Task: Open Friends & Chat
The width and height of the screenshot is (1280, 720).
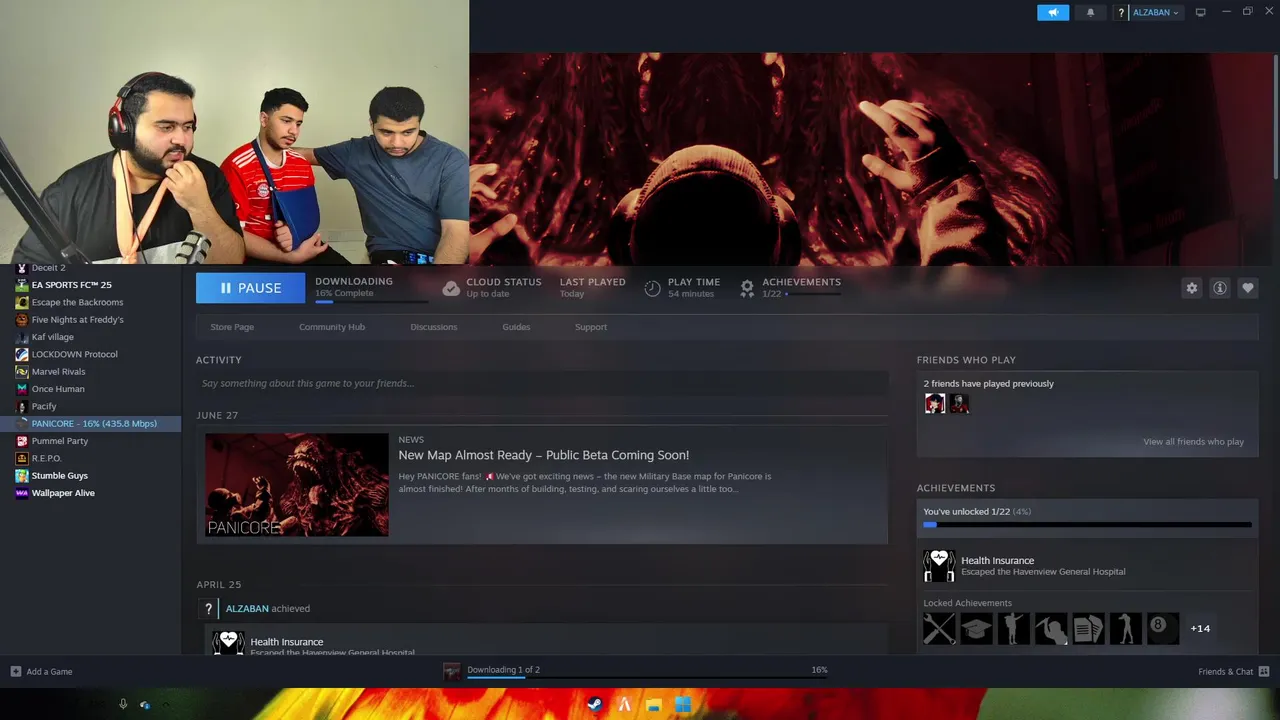Action: point(1233,672)
